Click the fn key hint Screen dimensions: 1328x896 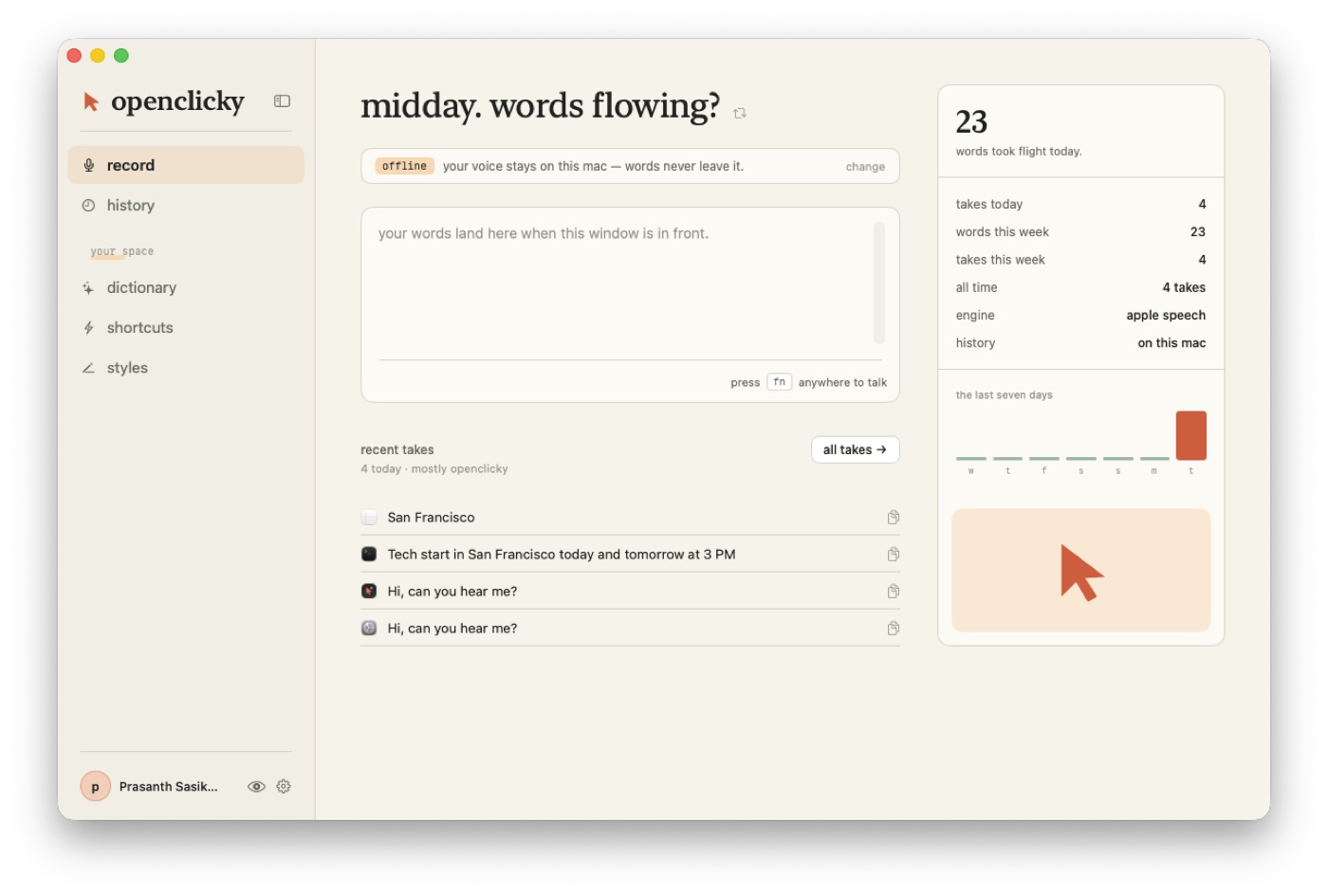(x=779, y=382)
